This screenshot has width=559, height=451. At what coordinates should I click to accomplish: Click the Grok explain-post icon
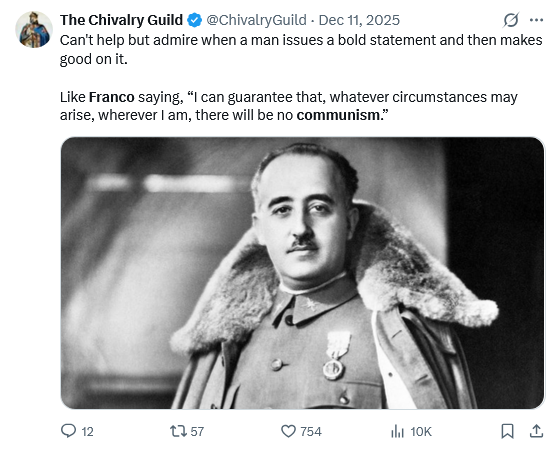pos(511,20)
